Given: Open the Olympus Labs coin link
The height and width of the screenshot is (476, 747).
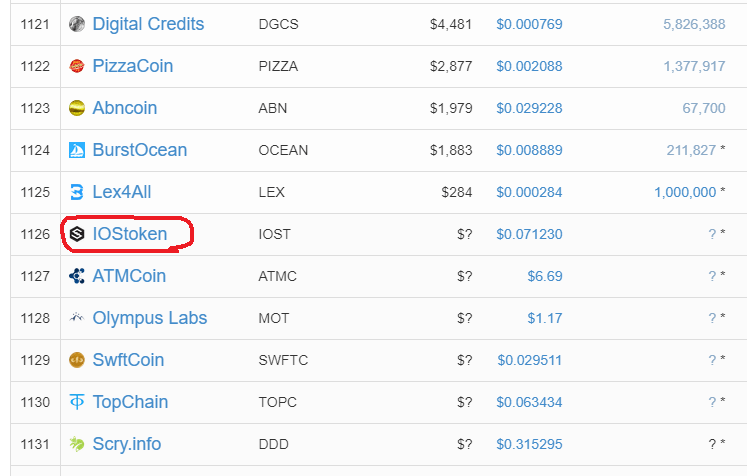Looking at the screenshot, I should pyautogui.click(x=150, y=318).
